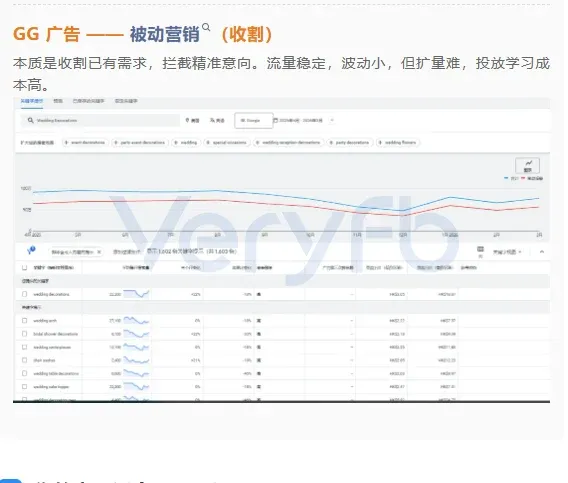Click the add filter link

click(x=126, y=251)
